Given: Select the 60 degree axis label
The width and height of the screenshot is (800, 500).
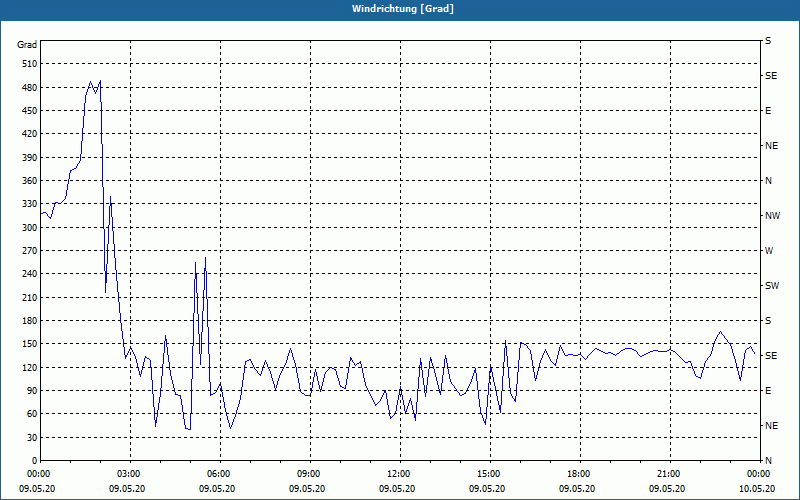Looking at the screenshot, I should pyautogui.click(x=32, y=414).
